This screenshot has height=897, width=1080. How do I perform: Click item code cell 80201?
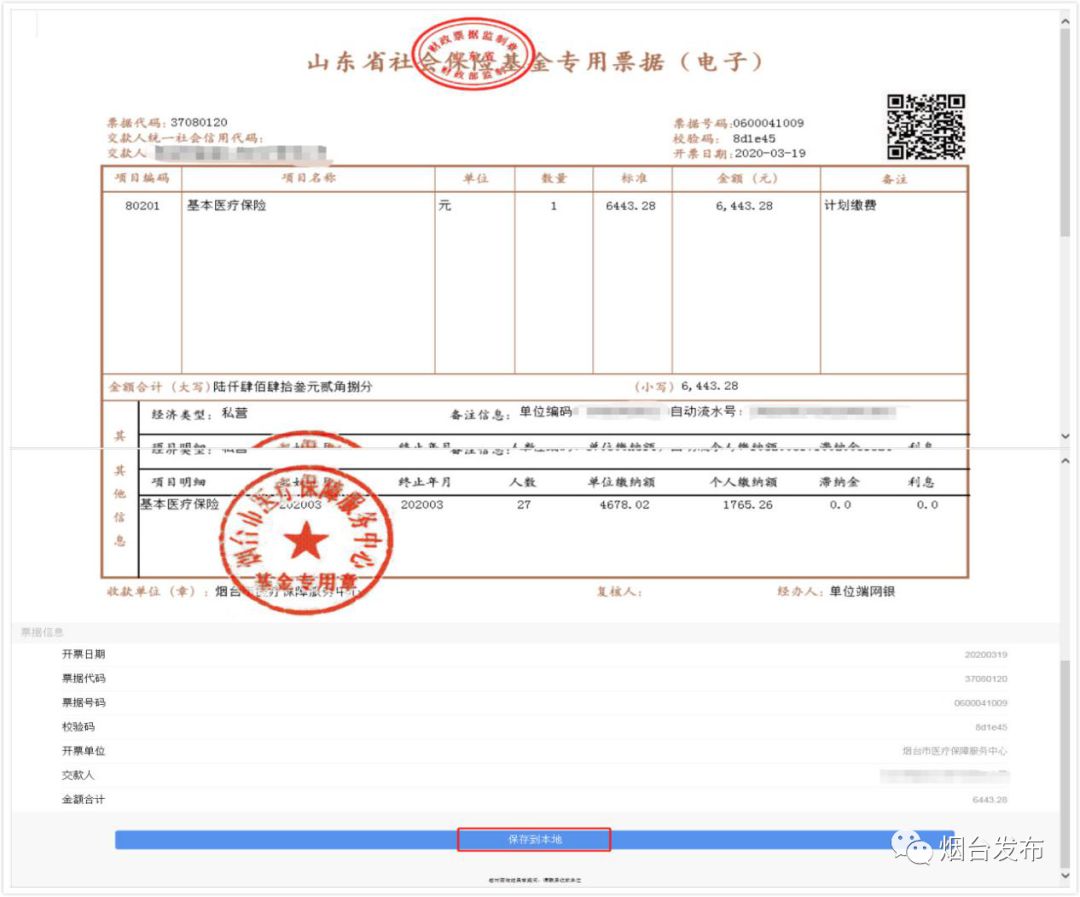point(142,205)
